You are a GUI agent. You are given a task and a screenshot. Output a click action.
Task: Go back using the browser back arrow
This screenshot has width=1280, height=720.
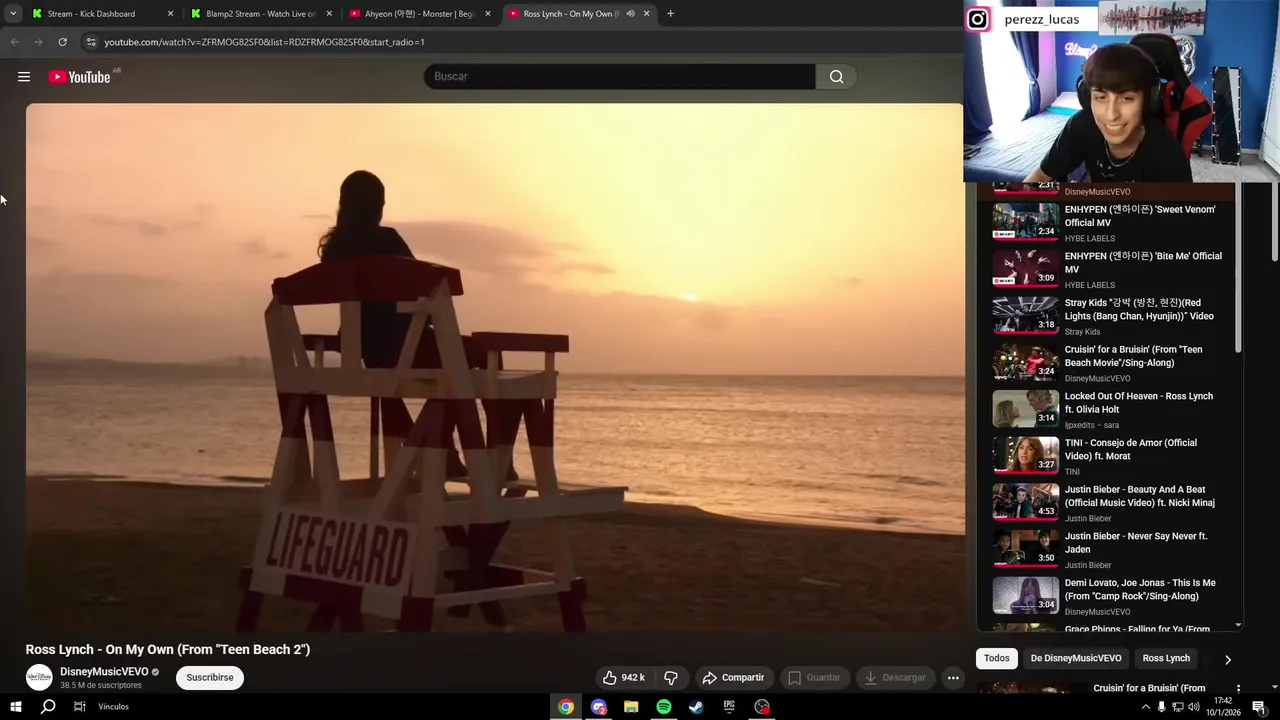[x=14, y=42]
